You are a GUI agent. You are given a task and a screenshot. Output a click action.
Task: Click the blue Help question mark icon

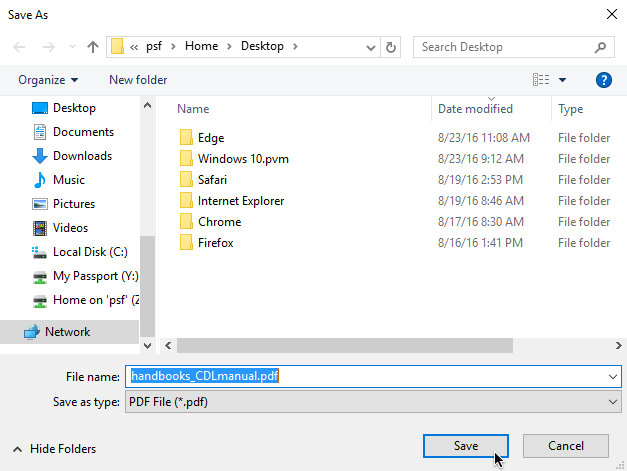[603, 80]
